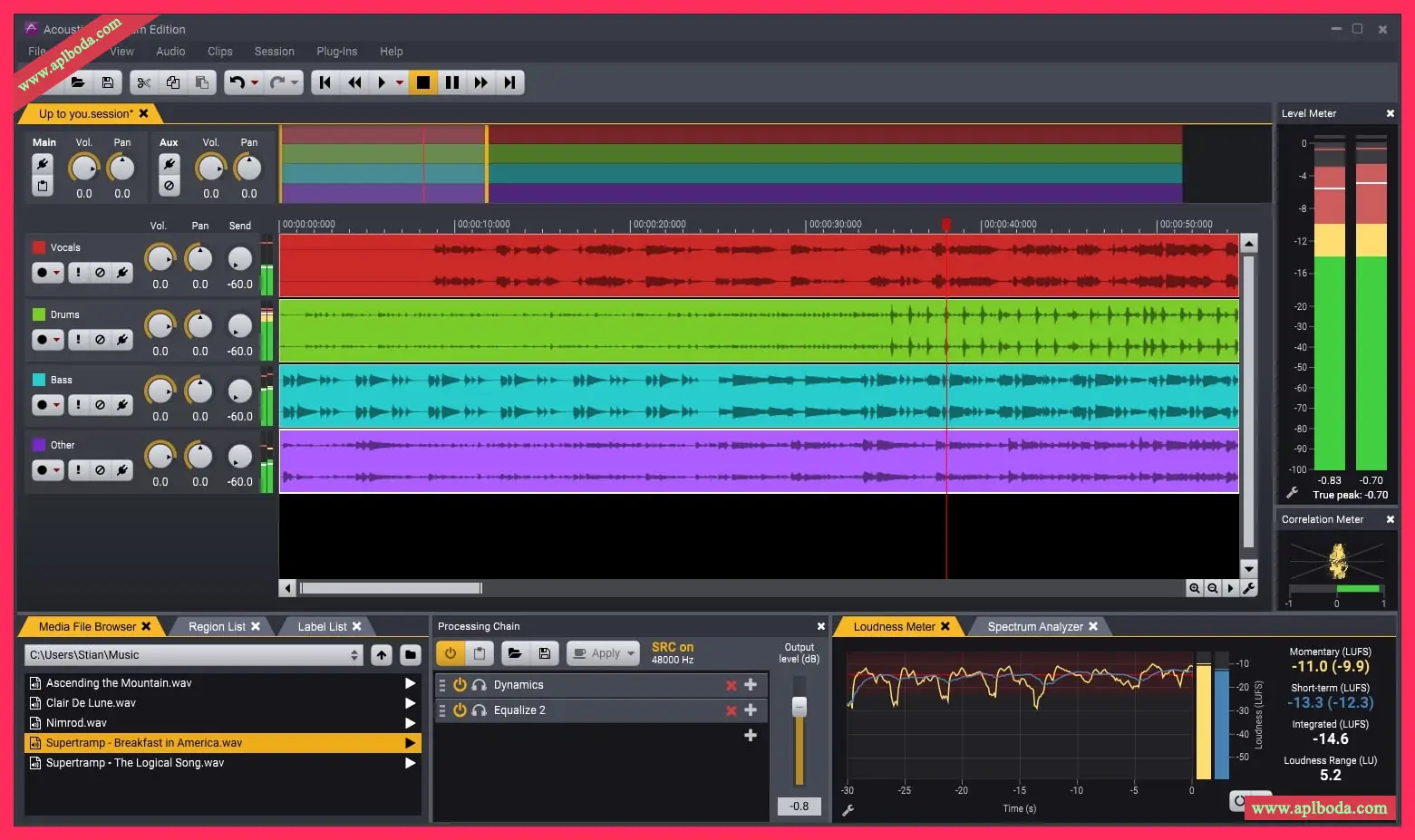Bypass the Equalize 2 plug-in power toggle
The width and height of the screenshot is (1415, 840).
pos(460,710)
